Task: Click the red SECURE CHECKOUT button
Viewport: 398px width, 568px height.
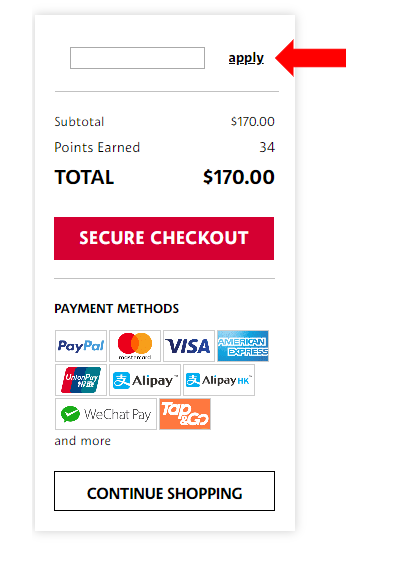Action: coord(164,238)
